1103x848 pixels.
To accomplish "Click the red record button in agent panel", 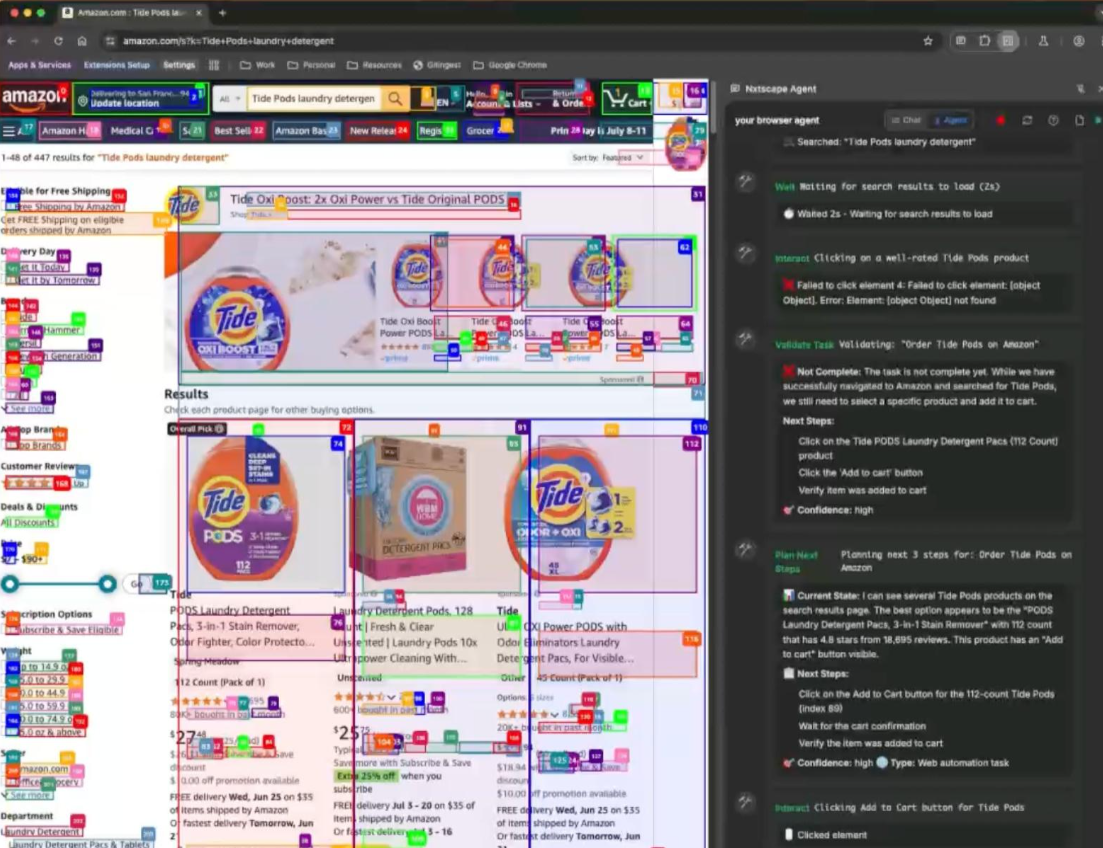I will click(1000, 120).
